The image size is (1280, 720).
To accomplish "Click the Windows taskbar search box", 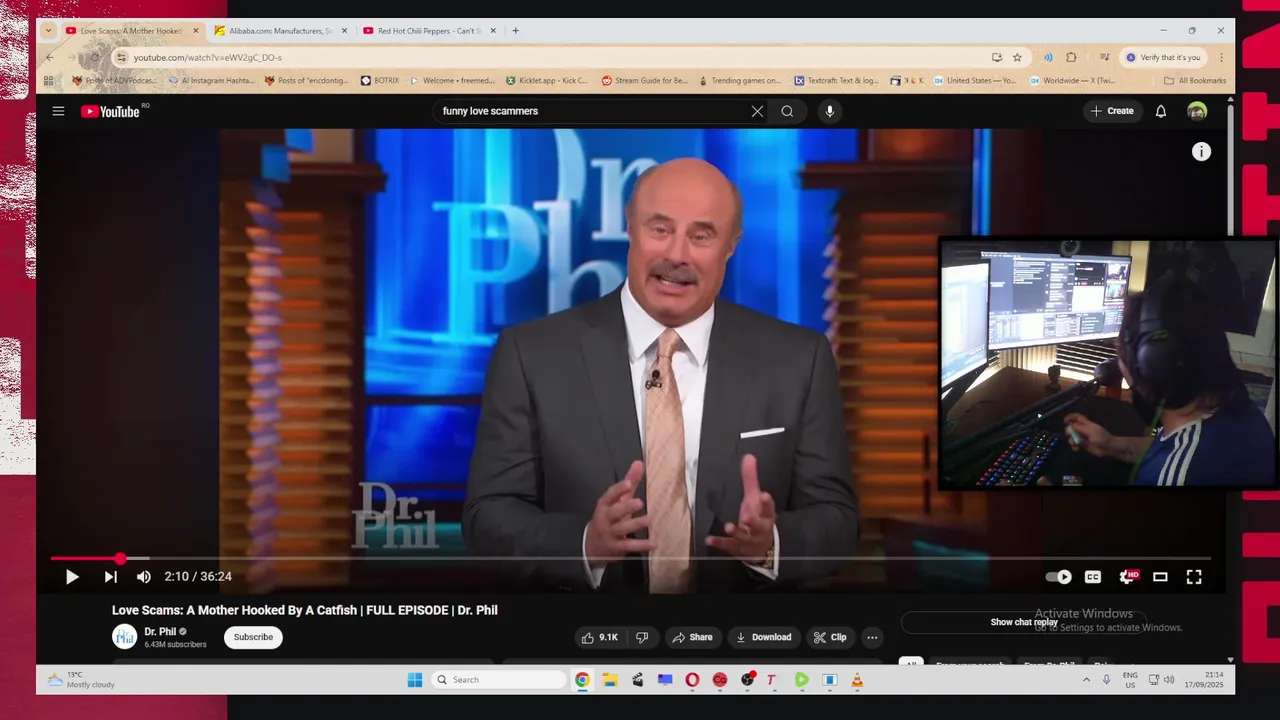I will click(499, 680).
